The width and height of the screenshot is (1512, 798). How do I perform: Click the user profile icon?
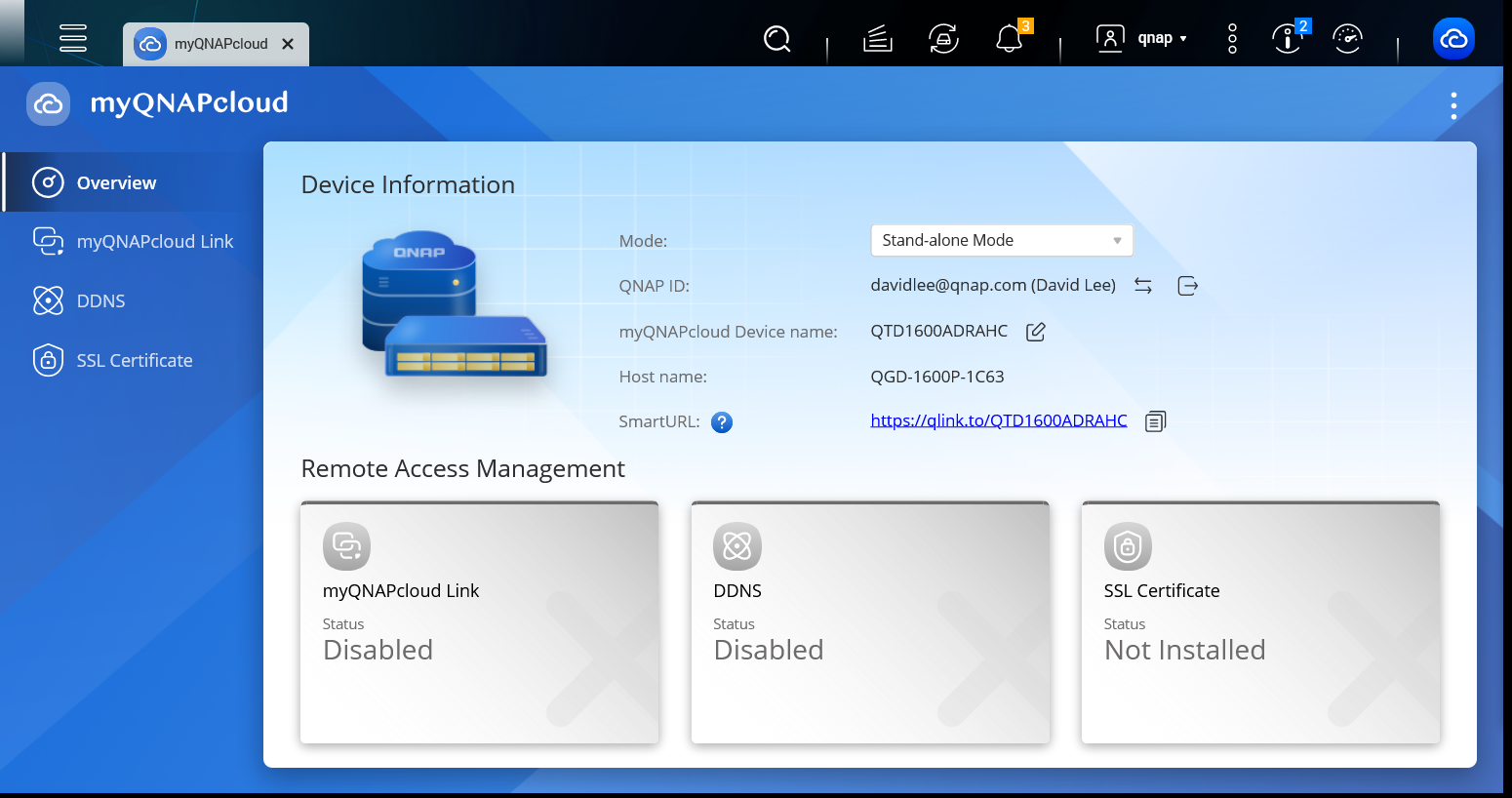(x=1110, y=39)
